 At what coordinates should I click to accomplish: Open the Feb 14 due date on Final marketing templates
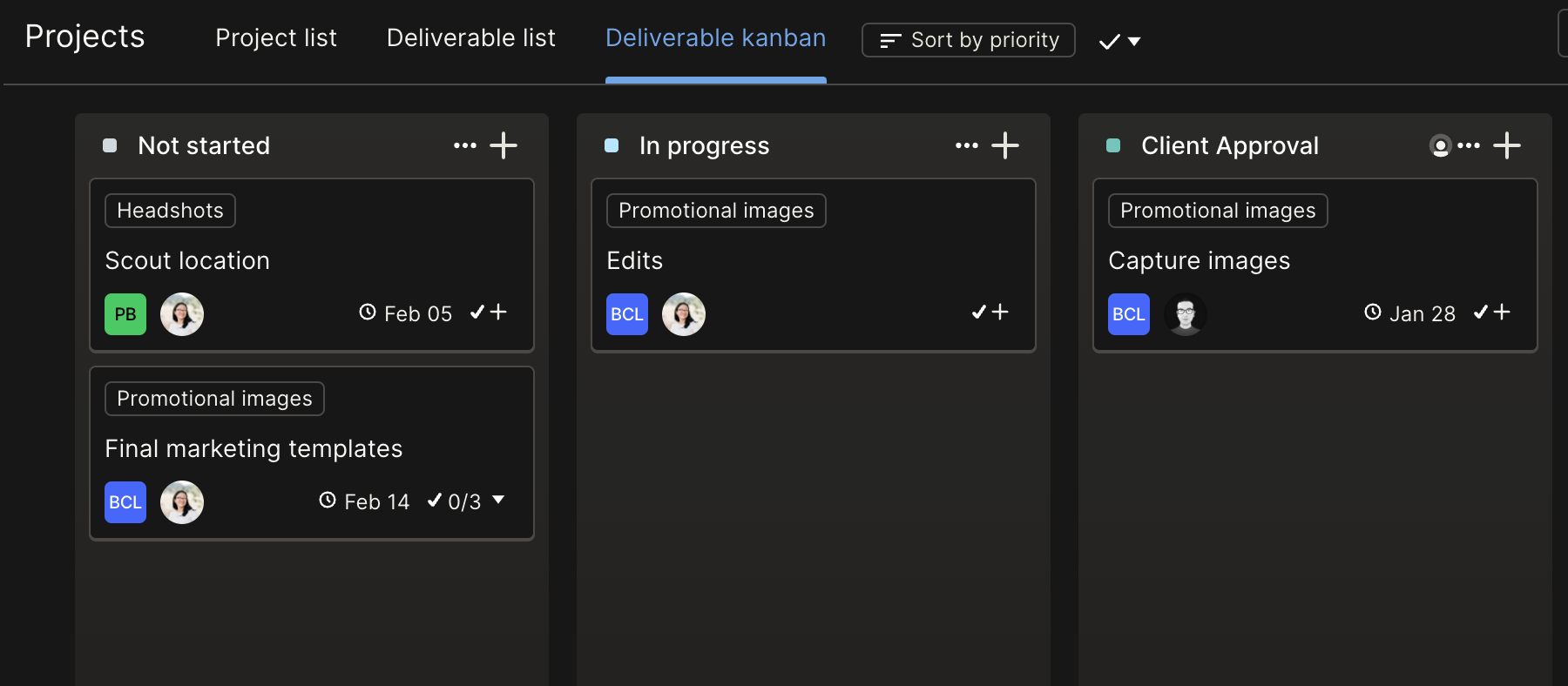tap(365, 501)
